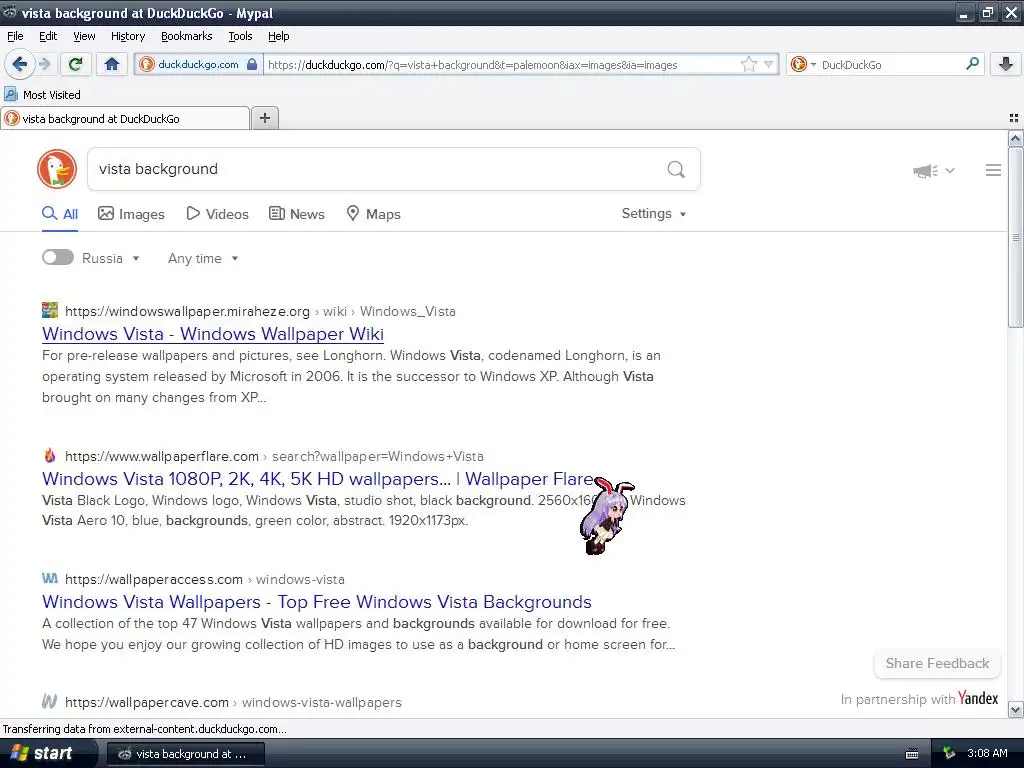Open Top Free Windows Vista Backgrounds result
Image resolution: width=1024 pixels, height=768 pixels.
click(x=317, y=601)
